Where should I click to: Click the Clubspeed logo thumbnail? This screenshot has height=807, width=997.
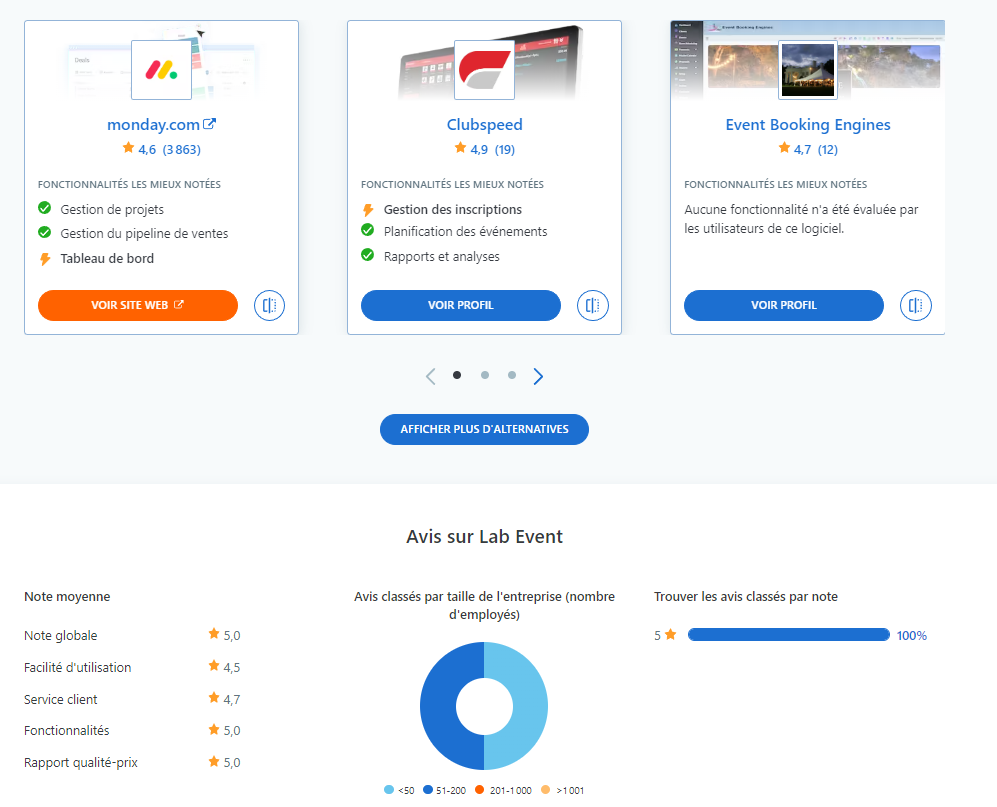point(485,70)
